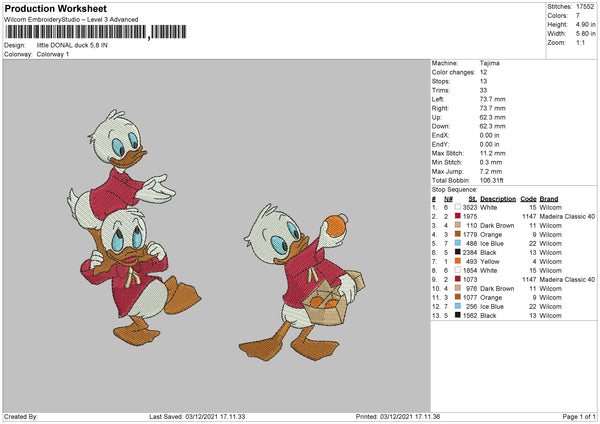Click the Yellow description in row 7
This screenshot has height=424, width=600.
tap(490, 261)
